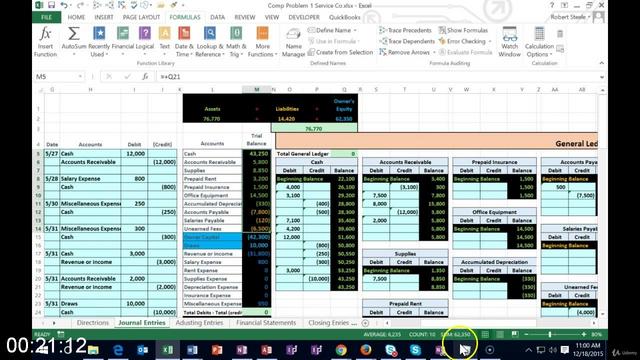640x360 pixels.
Task: Open the Math & Trig dropdown
Action: [x=236, y=42]
